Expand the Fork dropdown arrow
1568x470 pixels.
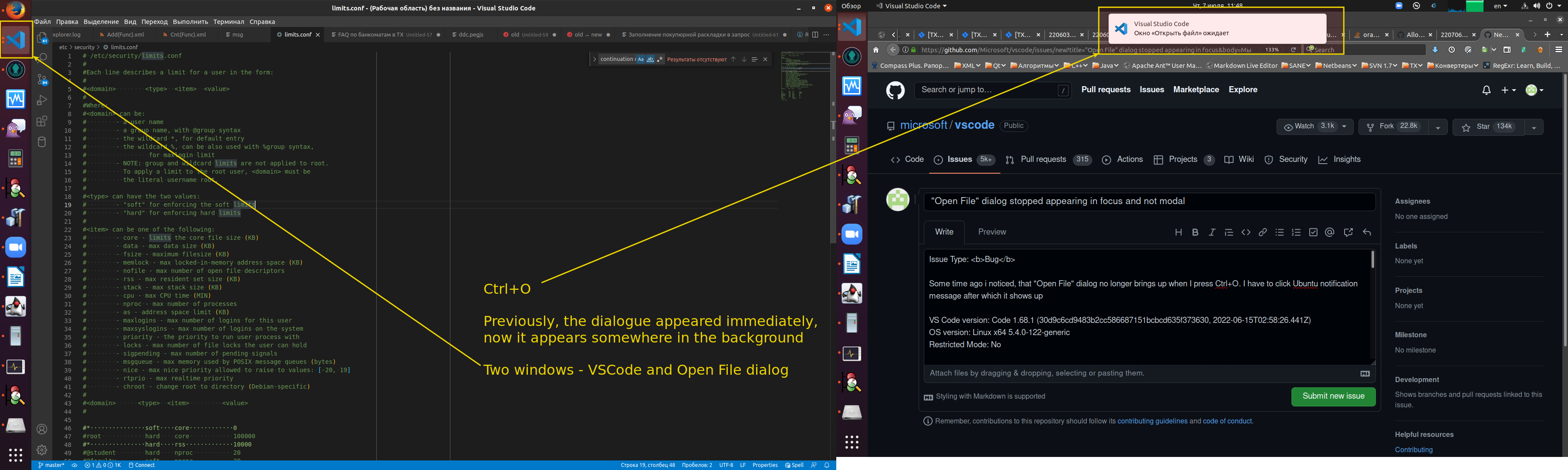click(x=1438, y=127)
